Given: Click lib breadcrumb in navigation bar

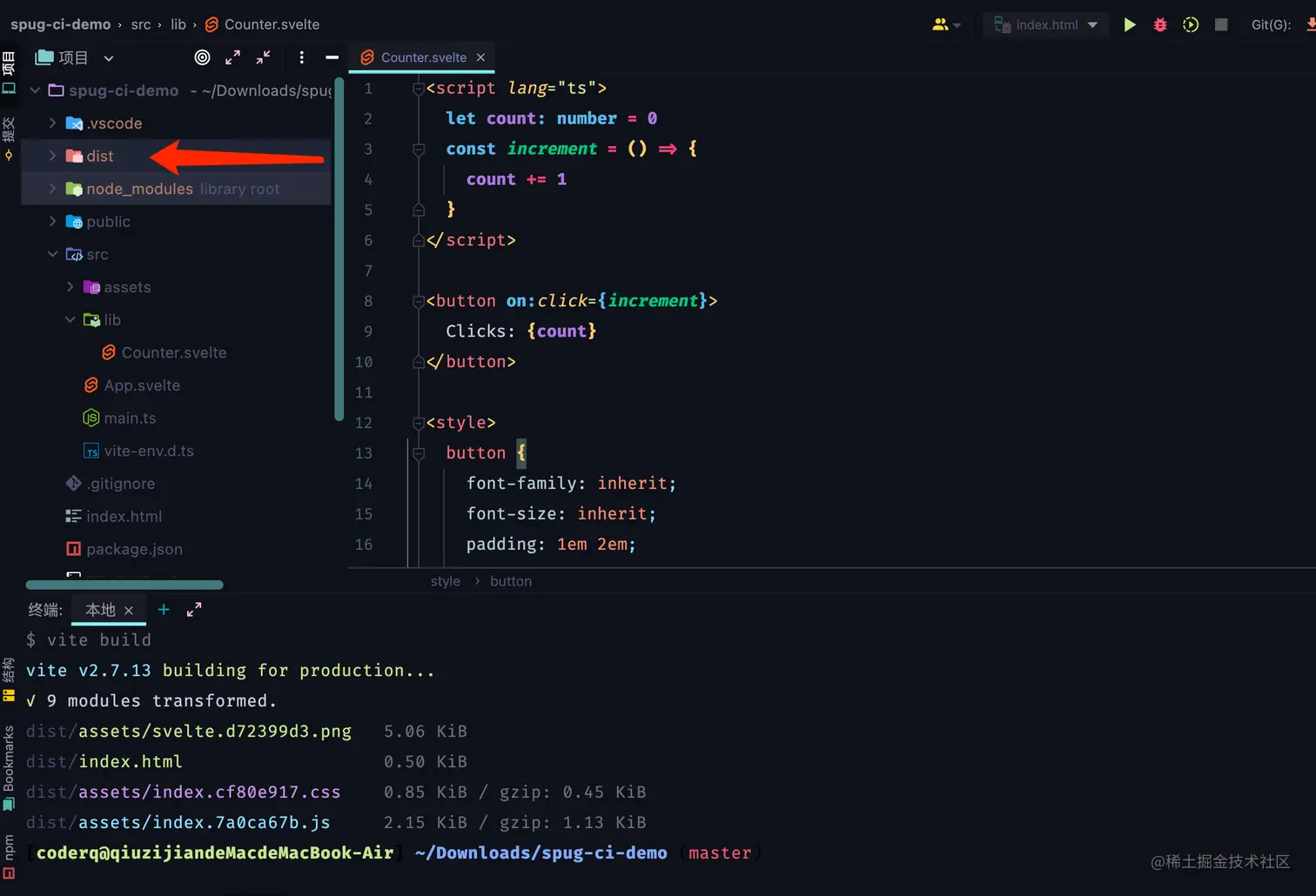Looking at the screenshot, I should pos(178,24).
